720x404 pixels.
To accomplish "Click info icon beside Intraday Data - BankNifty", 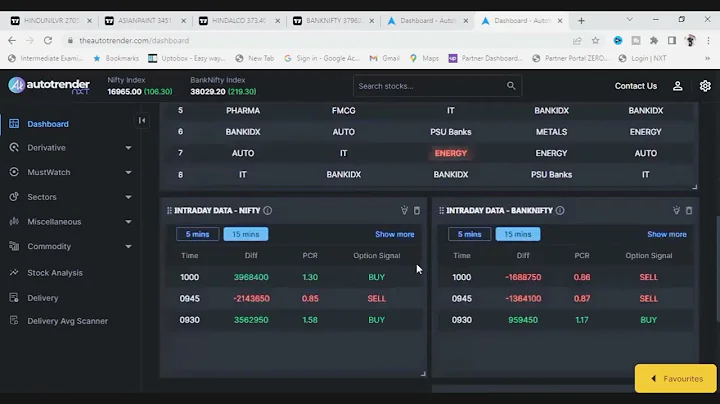I will point(560,210).
